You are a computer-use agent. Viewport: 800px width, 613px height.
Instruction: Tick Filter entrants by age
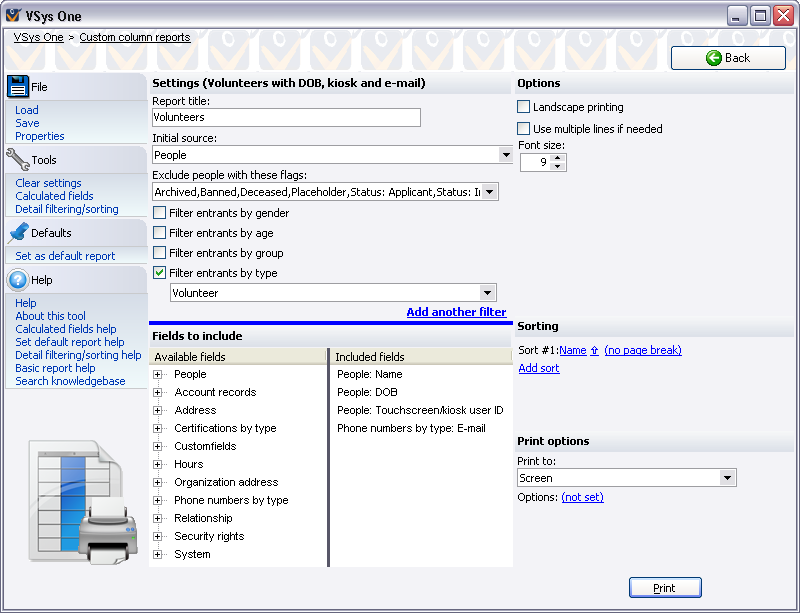(160, 233)
